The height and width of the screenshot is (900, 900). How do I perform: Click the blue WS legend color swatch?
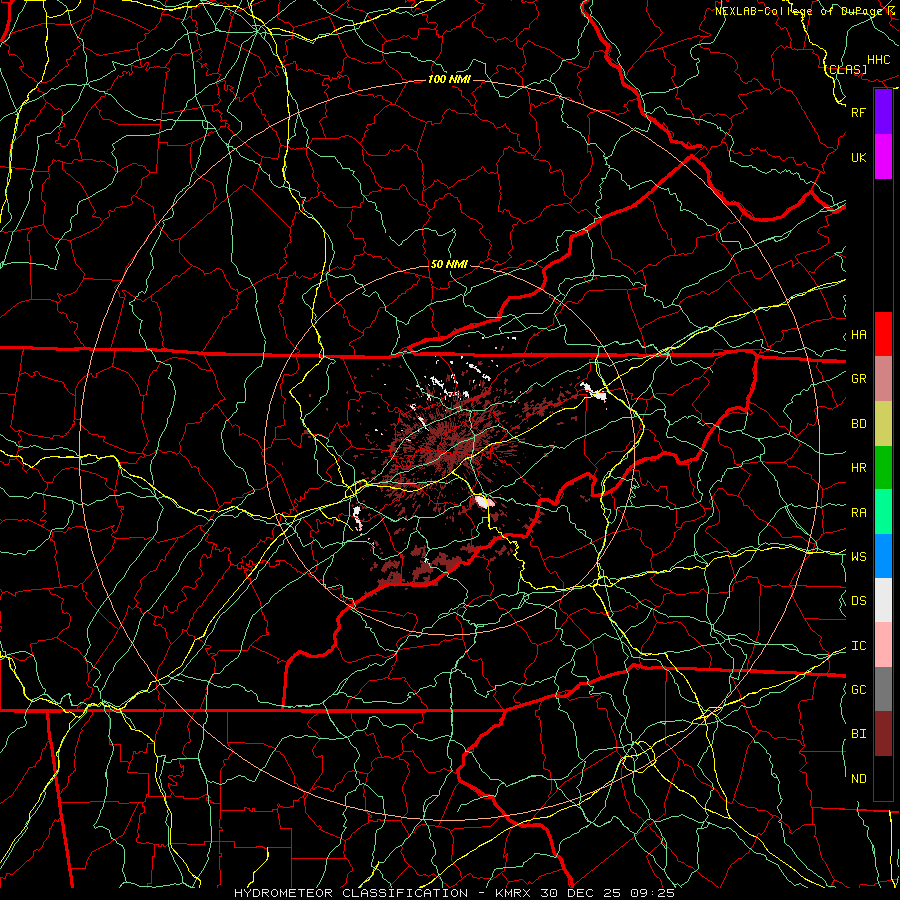coord(883,556)
